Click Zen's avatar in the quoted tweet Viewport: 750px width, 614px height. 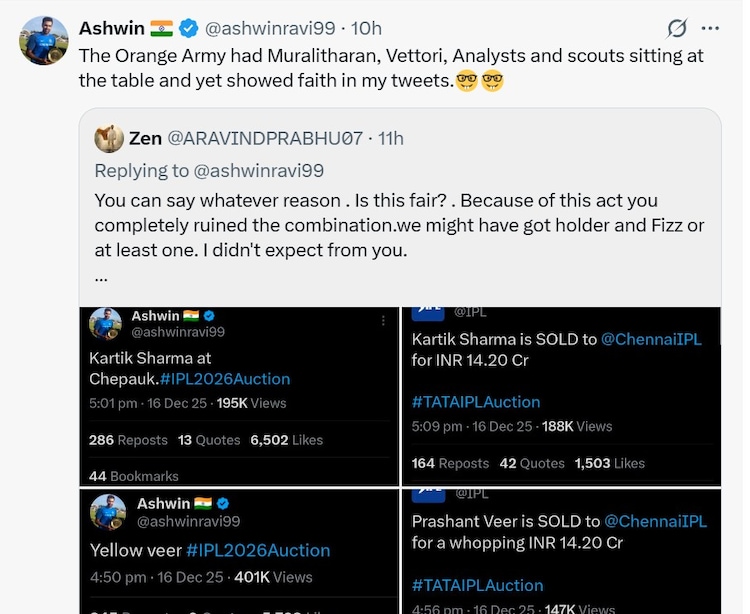(x=109, y=138)
